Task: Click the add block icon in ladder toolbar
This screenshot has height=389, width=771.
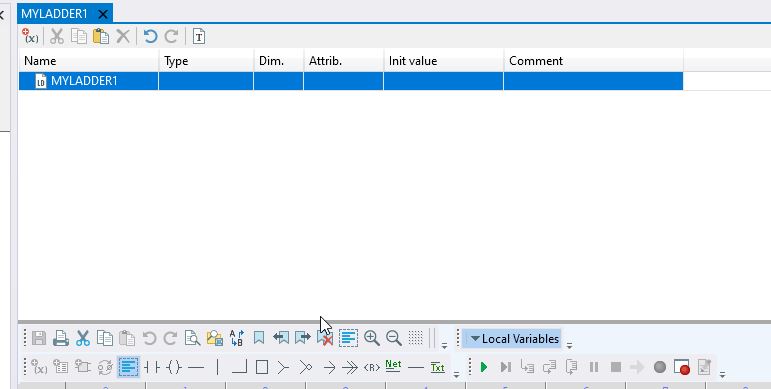Action: click(x=83, y=367)
